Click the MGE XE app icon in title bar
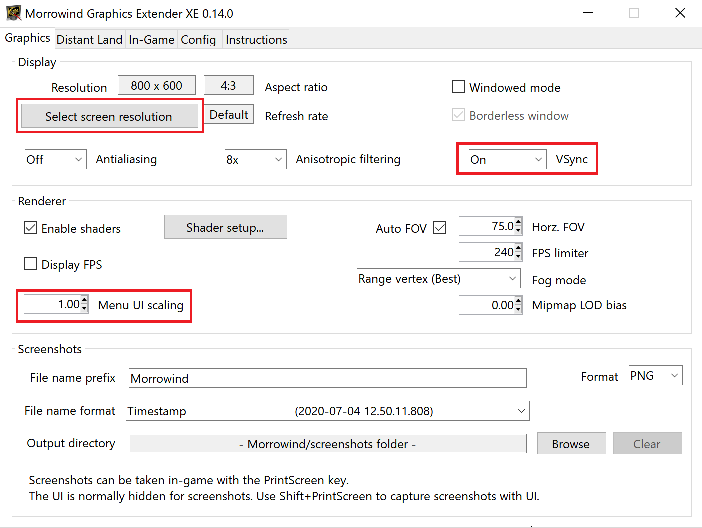This screenshot has height=528, width=702. point(13,13)
